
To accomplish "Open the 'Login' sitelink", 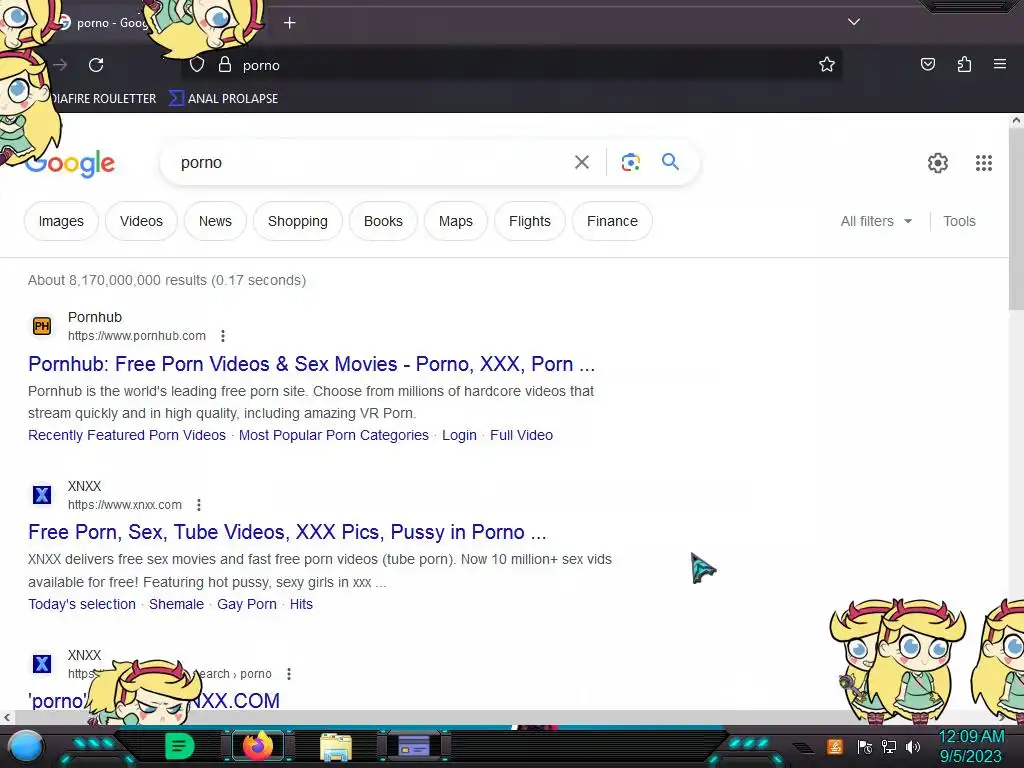I will click(459, 435).
